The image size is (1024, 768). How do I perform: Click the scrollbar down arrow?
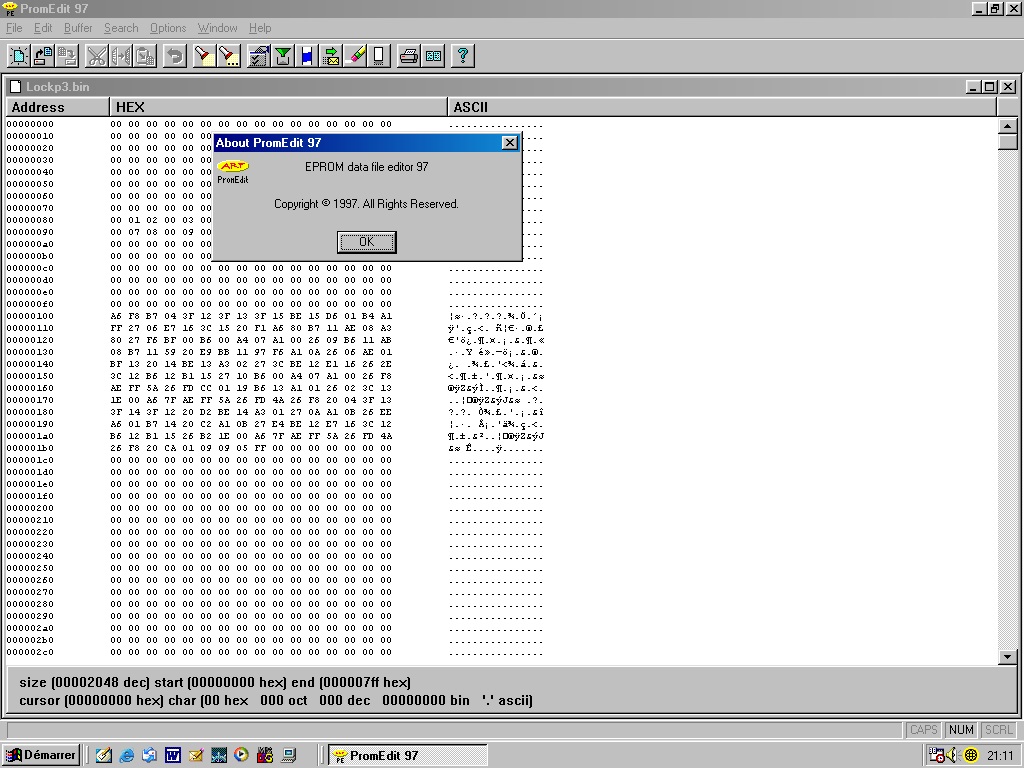[1008, 657]
